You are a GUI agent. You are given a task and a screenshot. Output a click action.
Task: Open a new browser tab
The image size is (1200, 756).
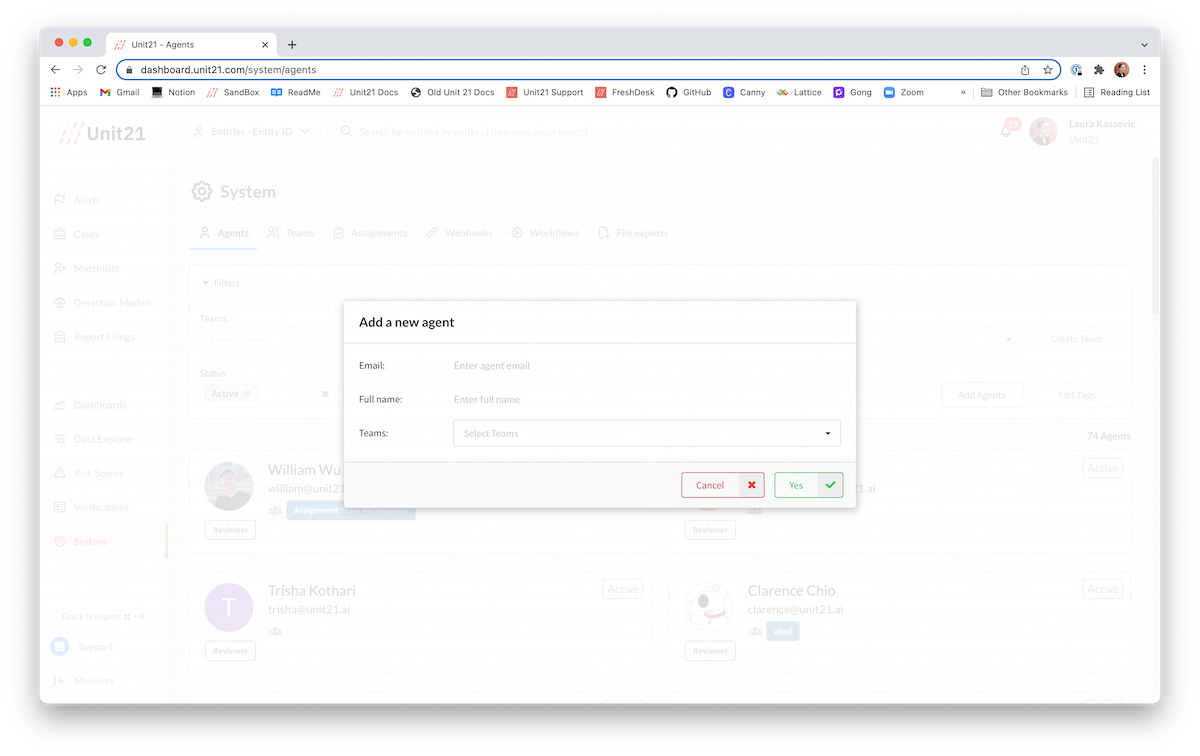pos(292,45)
